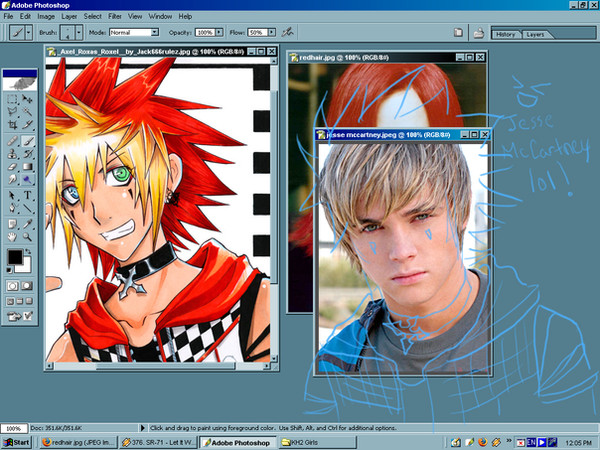
Task: Toggle the Airbrush option in options bar
Action: tap(287, 33)
